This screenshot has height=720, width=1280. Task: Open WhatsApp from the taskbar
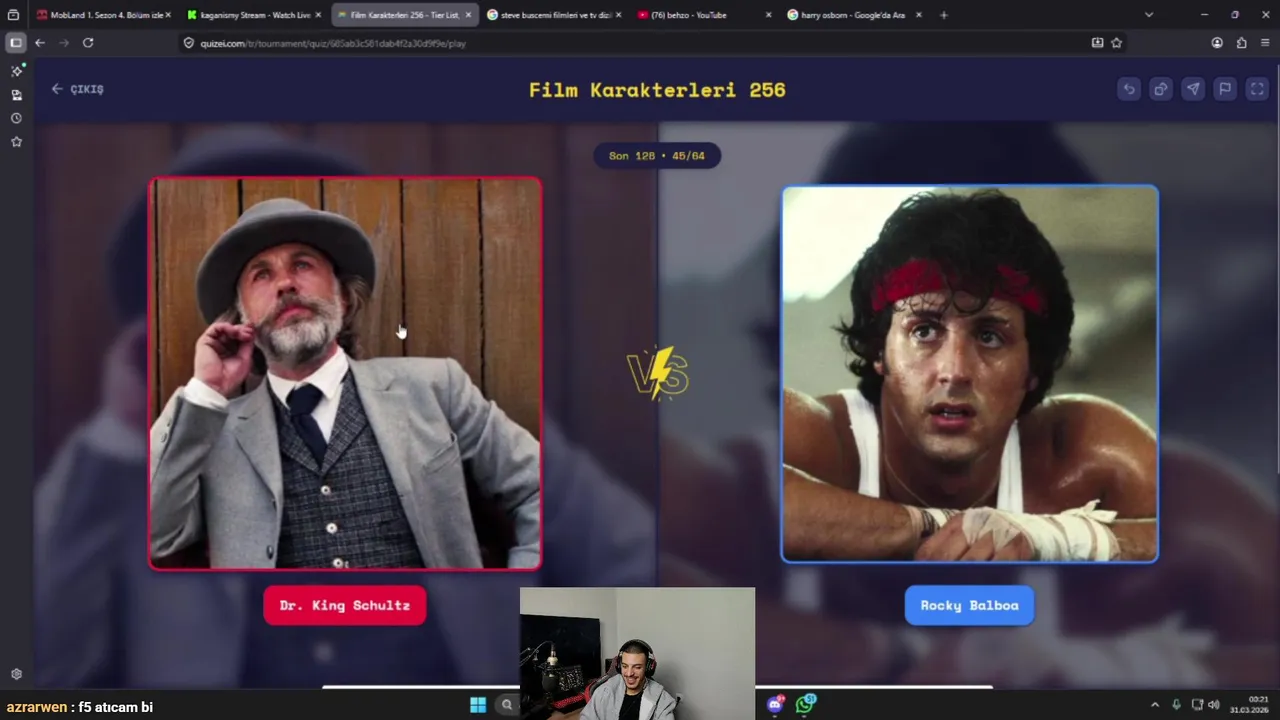(x=805, y=705)
